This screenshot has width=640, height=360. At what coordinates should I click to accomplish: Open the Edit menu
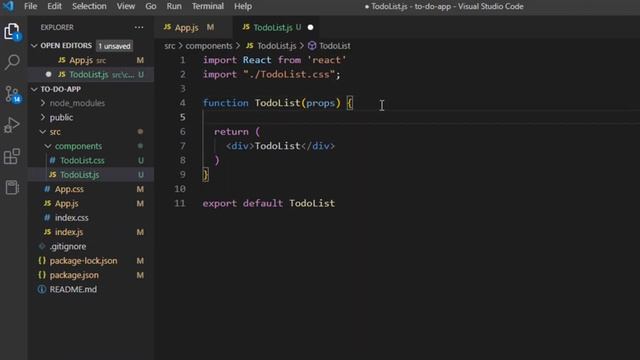54,6
